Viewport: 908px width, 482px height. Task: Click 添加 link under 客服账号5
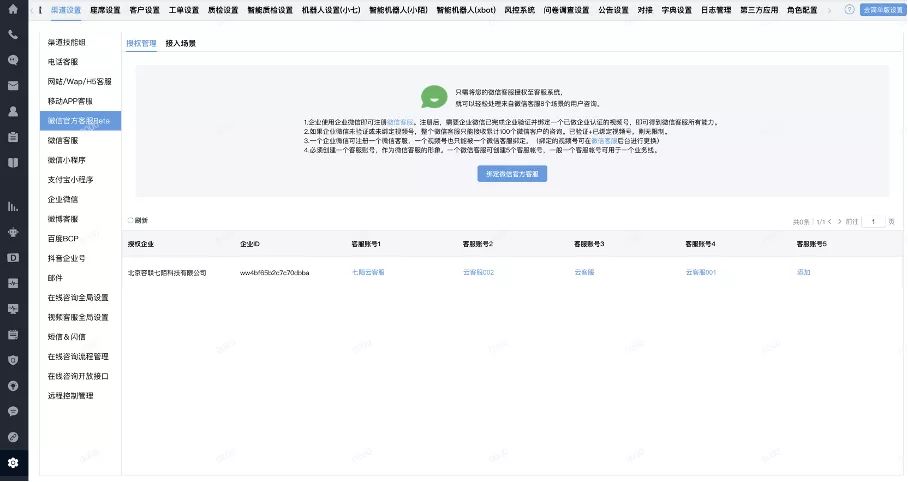803,272
